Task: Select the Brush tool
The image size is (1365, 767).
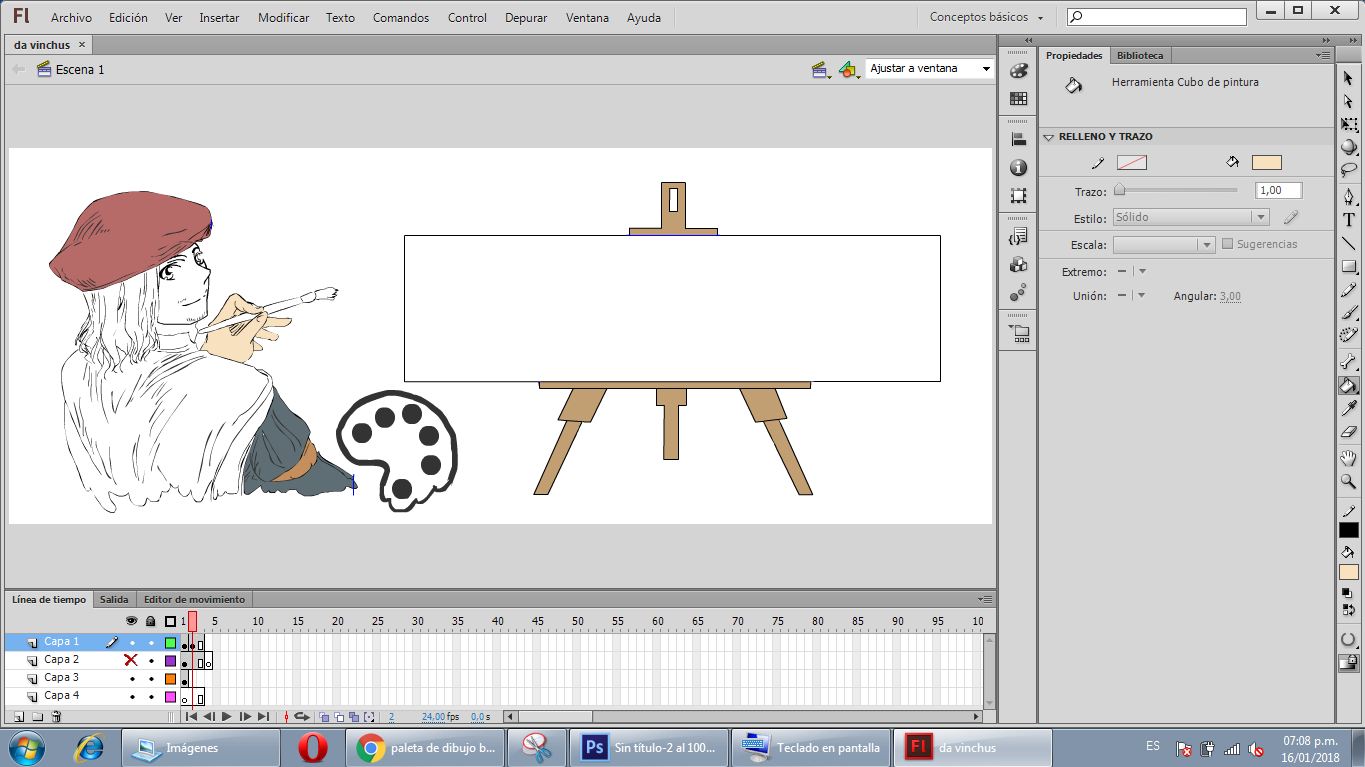Action: coord(1349,312)
